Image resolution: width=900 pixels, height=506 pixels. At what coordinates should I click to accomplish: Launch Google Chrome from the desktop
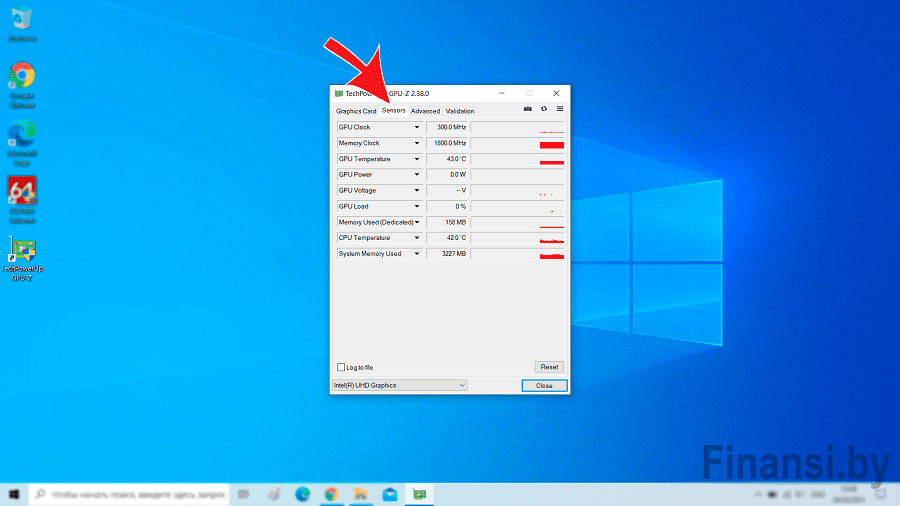click(x=22, y=85)
